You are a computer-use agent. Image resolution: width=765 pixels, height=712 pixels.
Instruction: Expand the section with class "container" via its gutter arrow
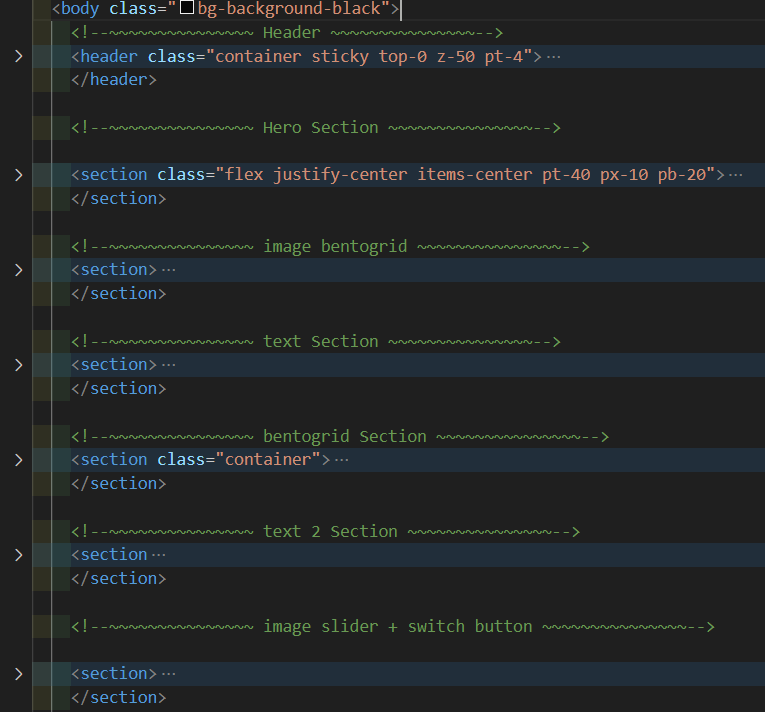click(x=18, y=460)
